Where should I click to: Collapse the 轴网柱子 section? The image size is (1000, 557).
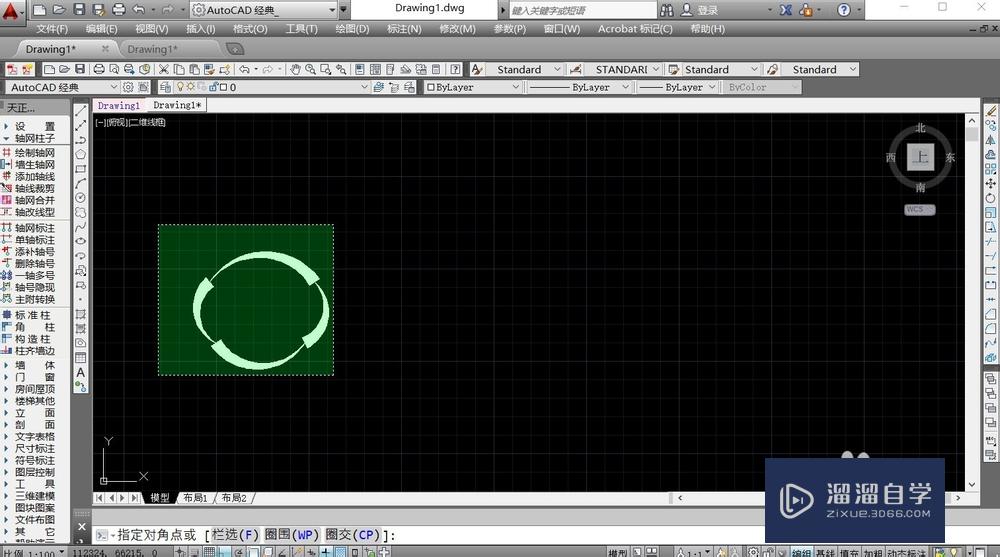click(x=6, y=138)
